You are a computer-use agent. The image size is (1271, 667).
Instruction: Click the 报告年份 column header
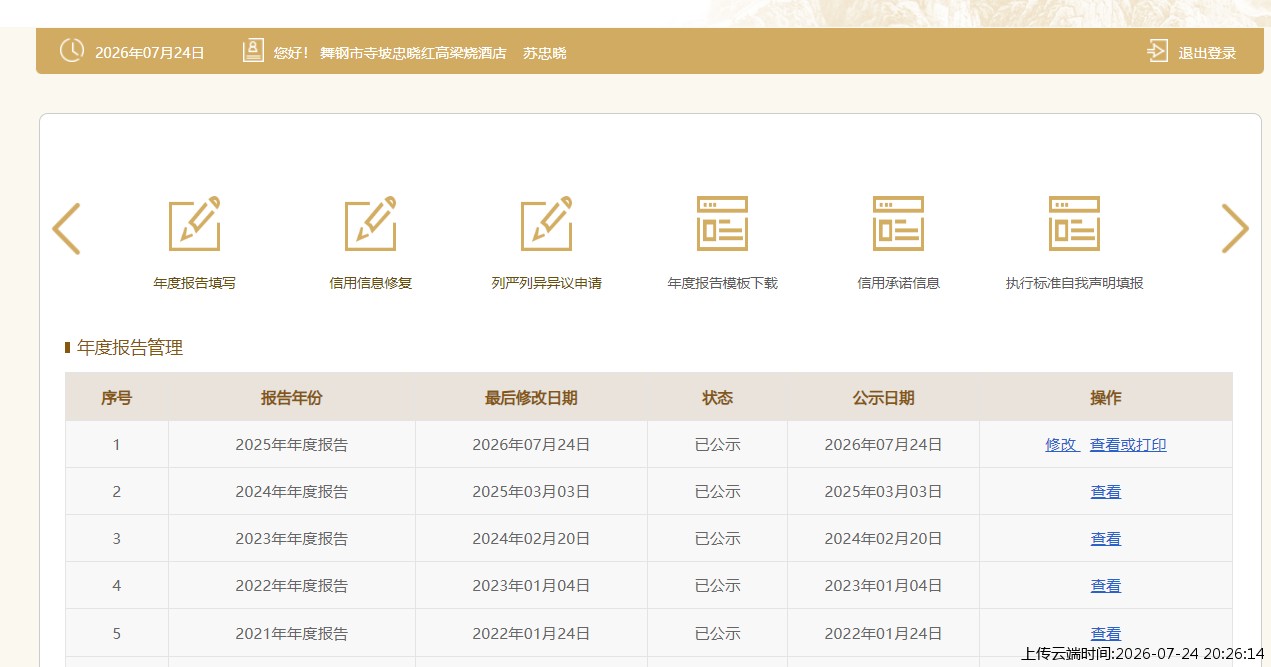291,398
